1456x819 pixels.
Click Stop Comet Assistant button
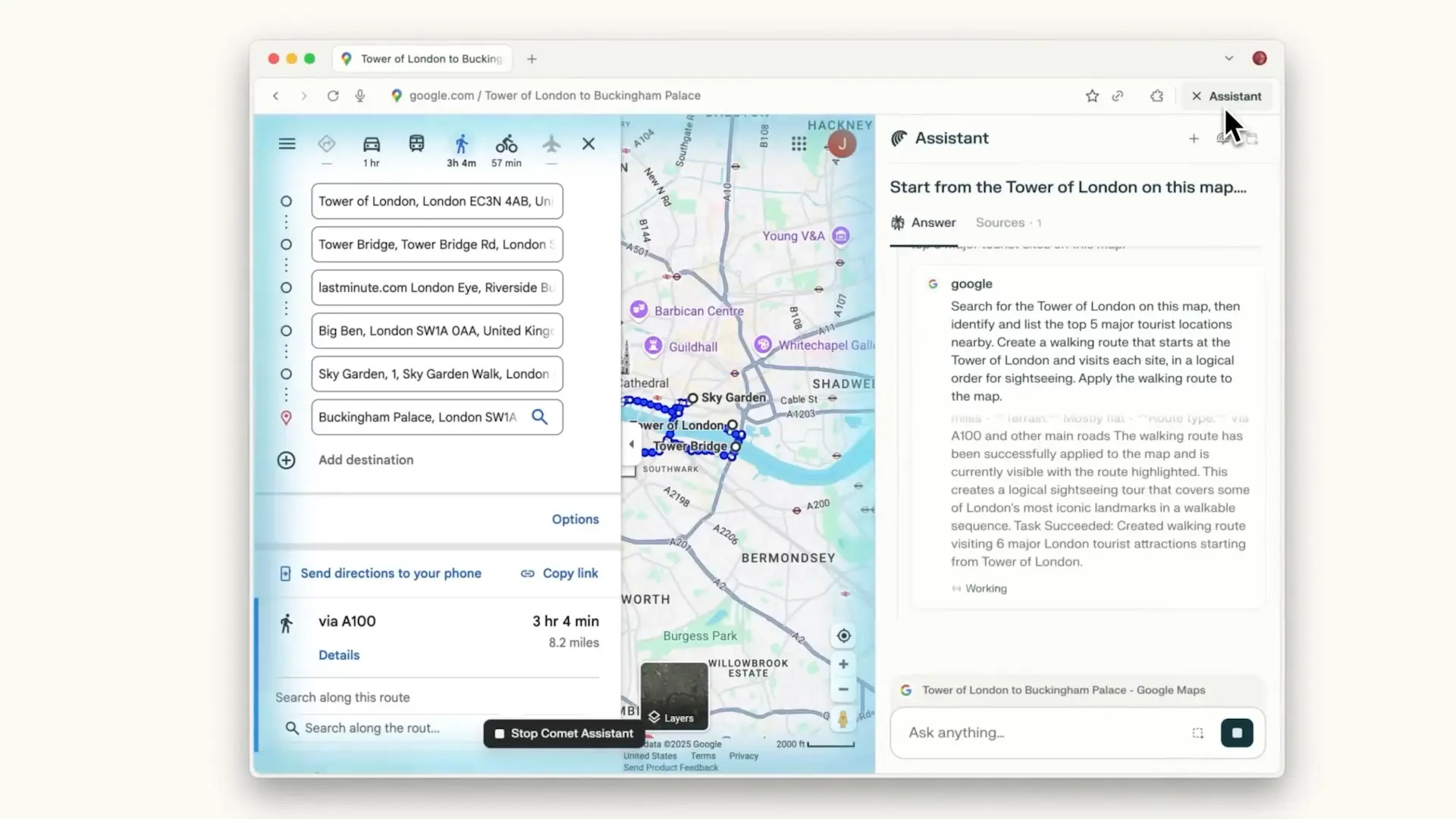point(563,733)
